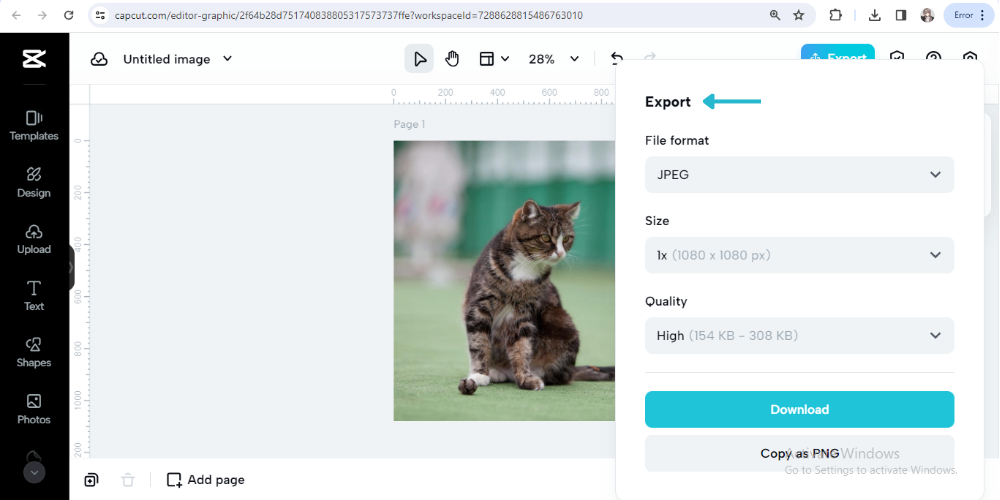Screen dimensions: 1000x500
Task: Open the Photos panel
Action: pyautogui.click(x=34, y=409)
